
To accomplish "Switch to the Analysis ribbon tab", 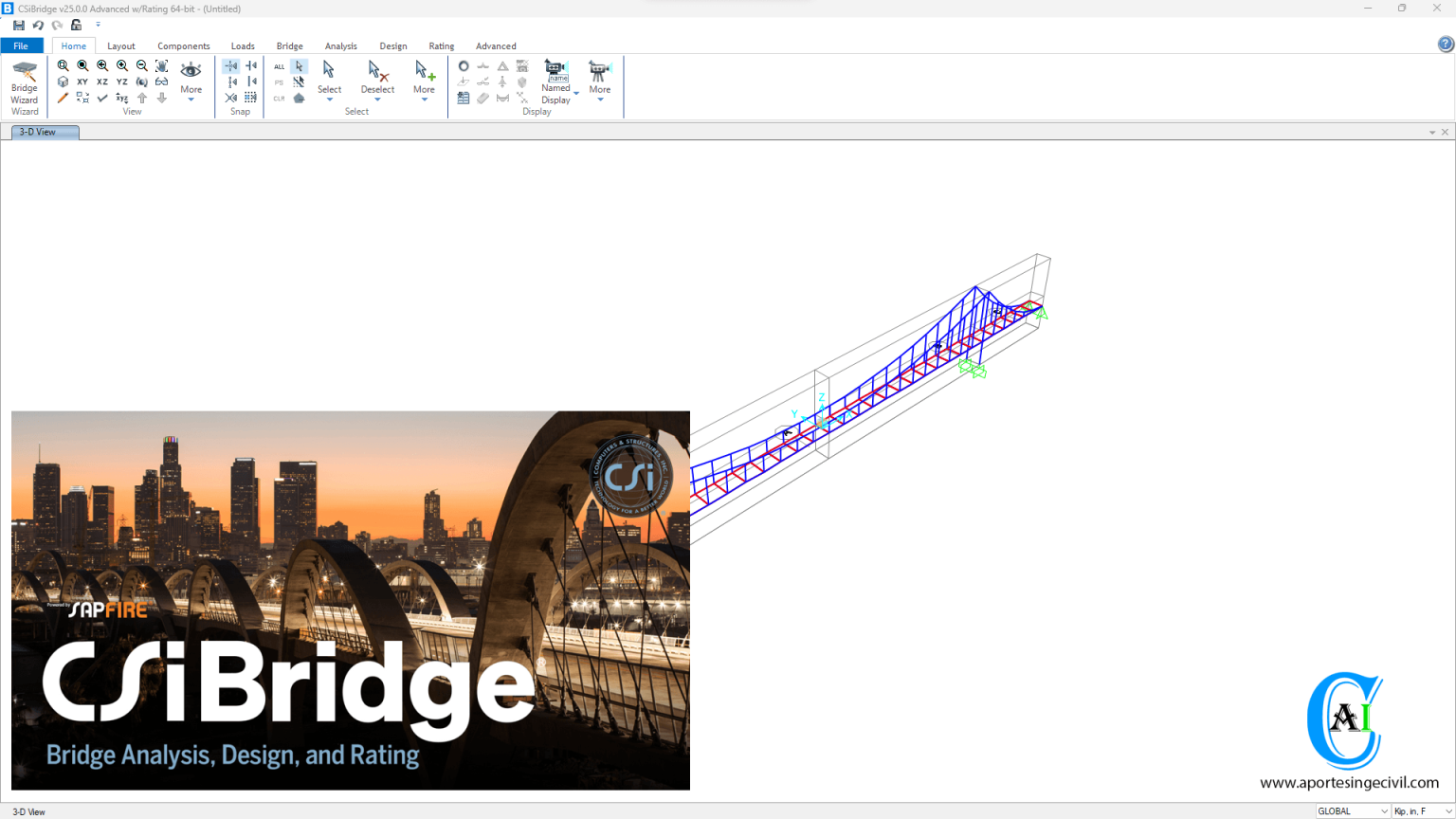I will tap(341, 45).
